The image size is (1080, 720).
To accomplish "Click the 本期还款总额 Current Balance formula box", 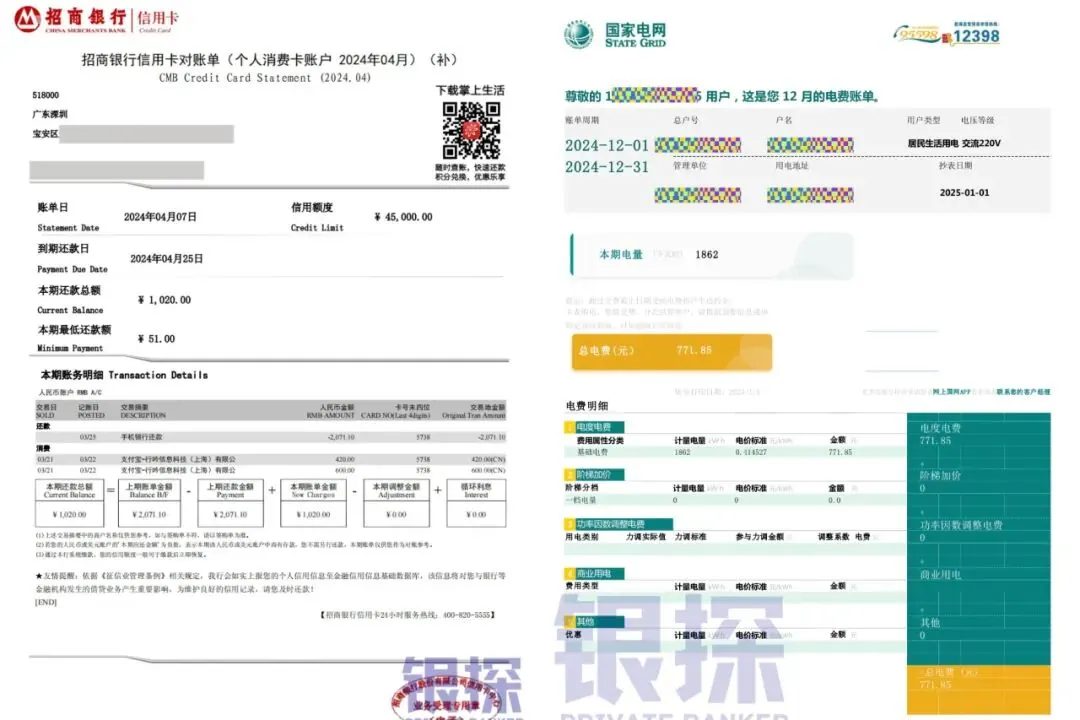I will 70,503.
